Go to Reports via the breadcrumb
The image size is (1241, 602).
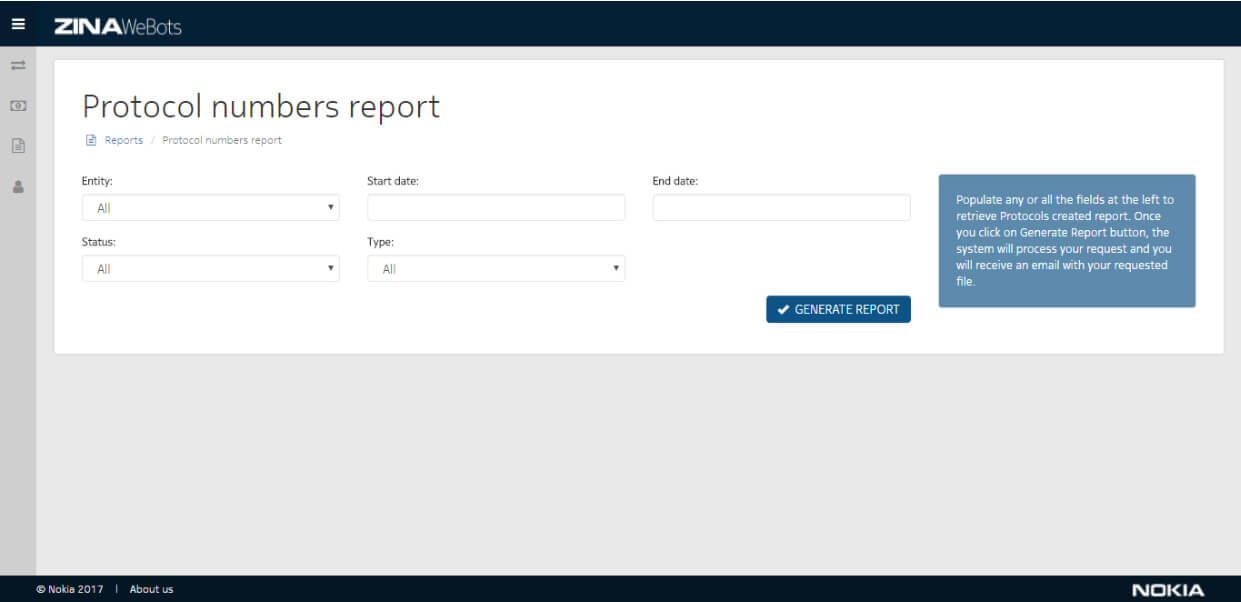(x=124, y=140)
